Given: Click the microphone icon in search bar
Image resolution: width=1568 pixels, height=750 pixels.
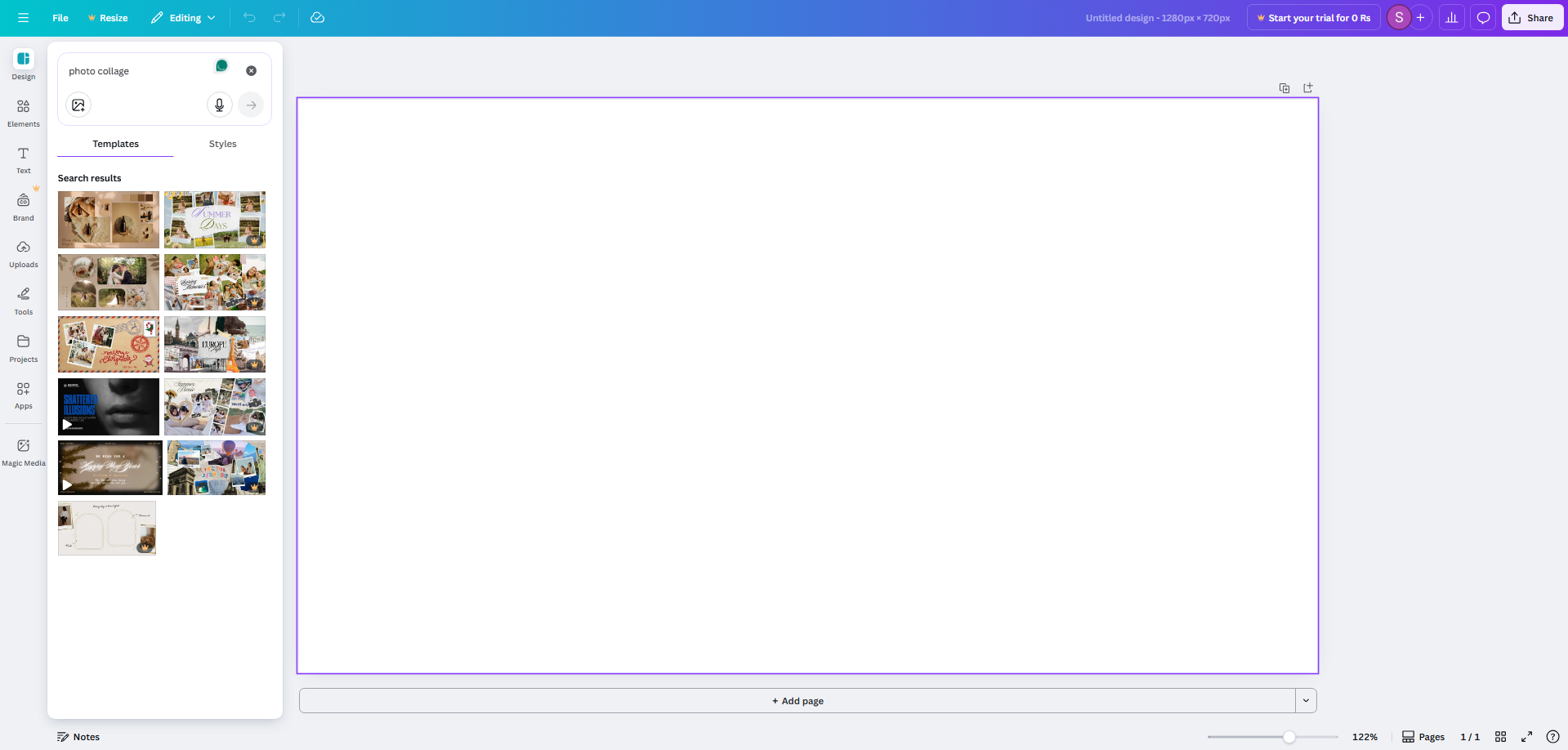Looking at the screenshot, I should point(218,105).
